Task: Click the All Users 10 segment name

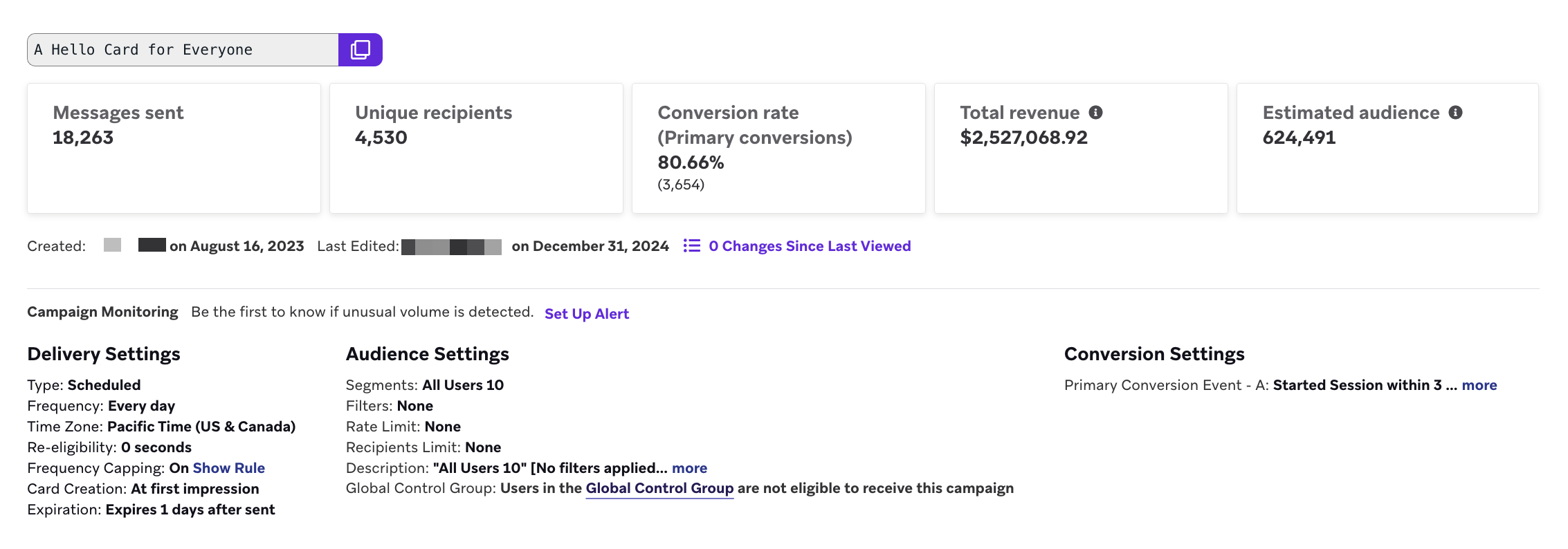Action: [463, 385]
